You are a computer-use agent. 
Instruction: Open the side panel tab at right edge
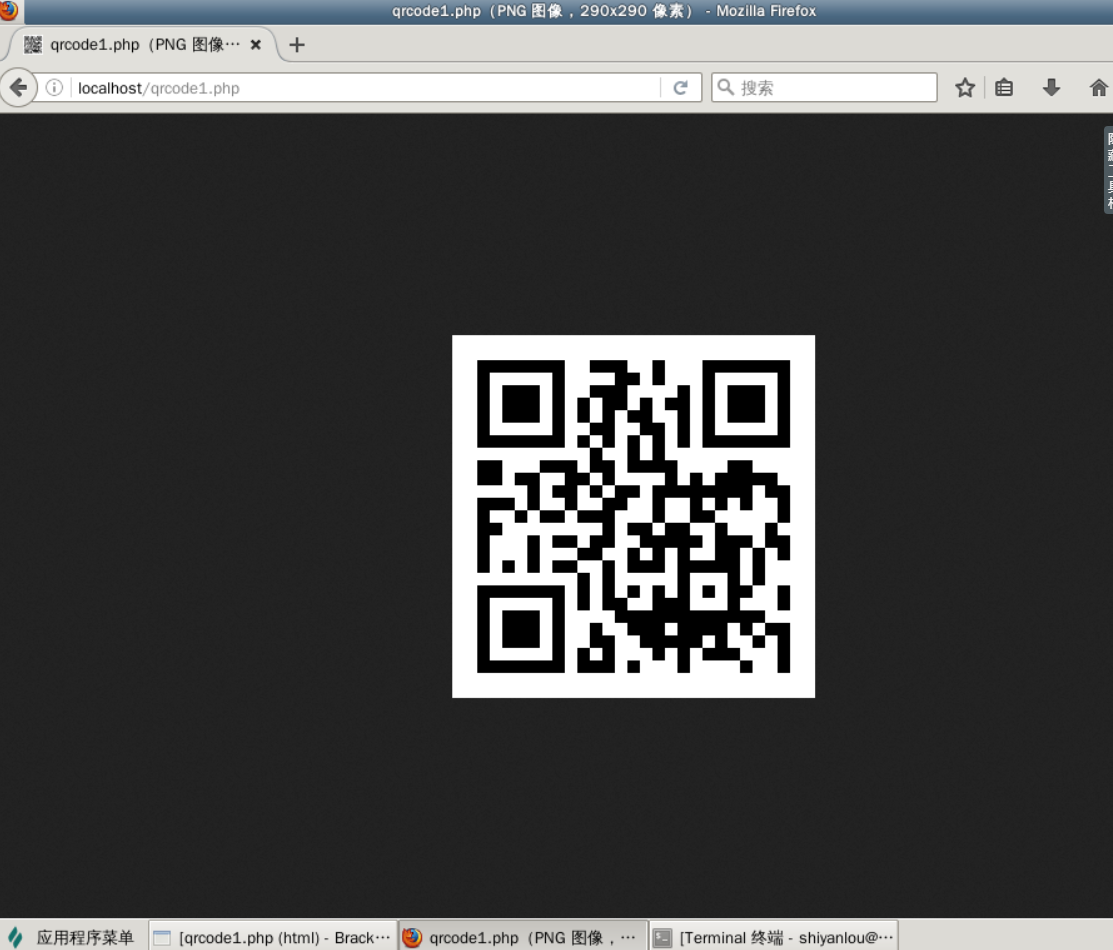(1108, 169)
